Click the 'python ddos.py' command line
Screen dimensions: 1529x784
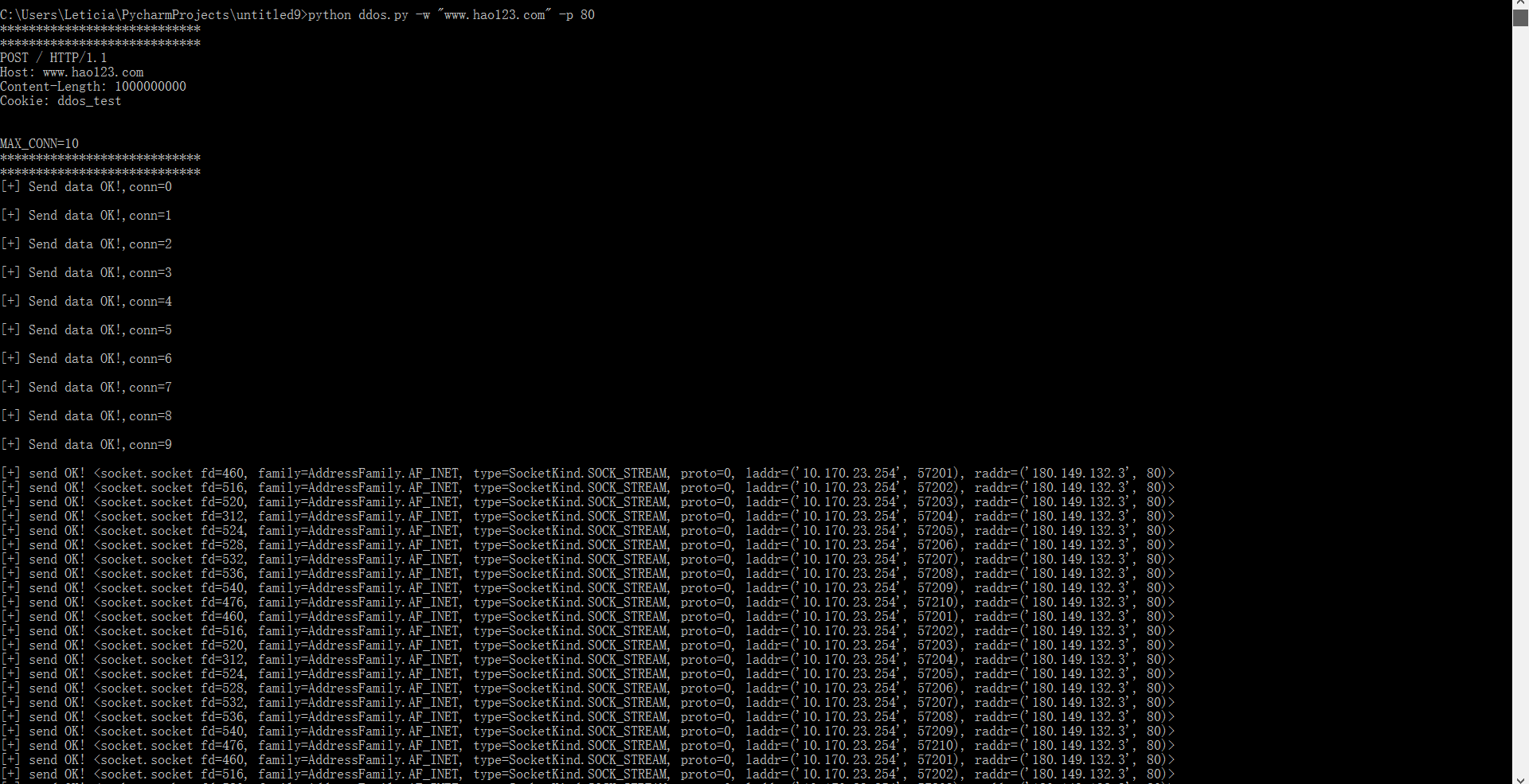click(297, 15)
